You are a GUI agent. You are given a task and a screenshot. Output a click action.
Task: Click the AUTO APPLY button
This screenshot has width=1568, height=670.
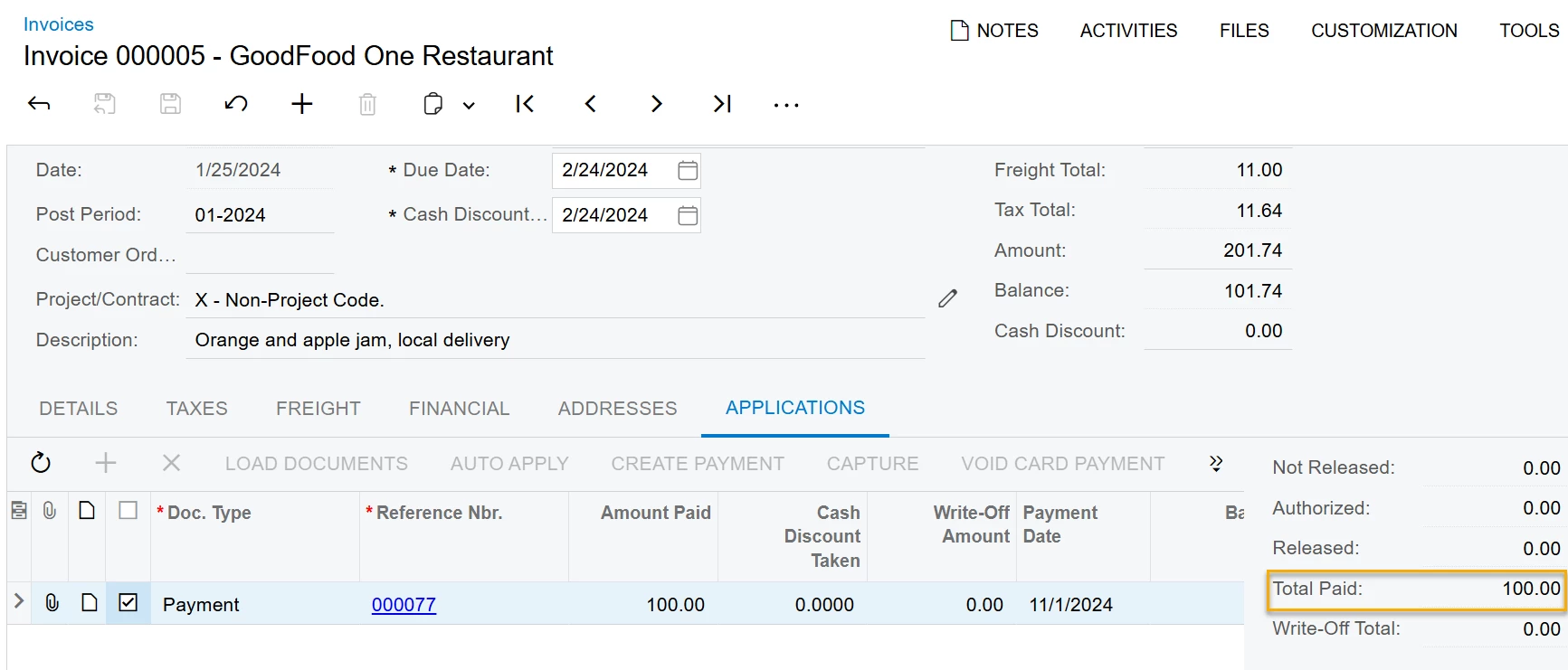[509, 464]
